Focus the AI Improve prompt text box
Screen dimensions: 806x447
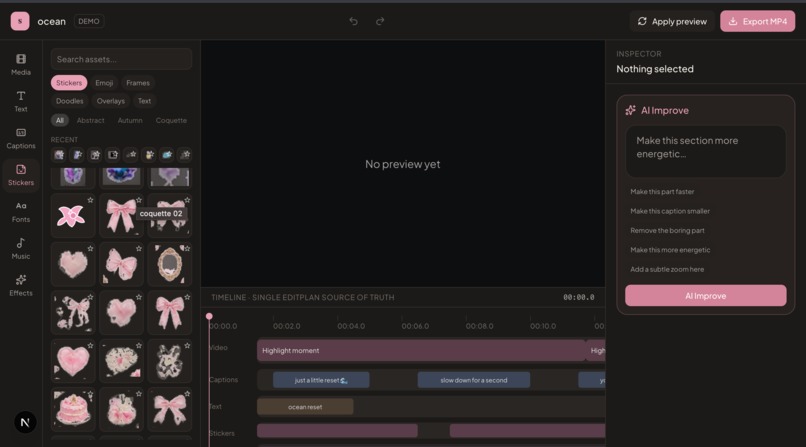[706, 152]
